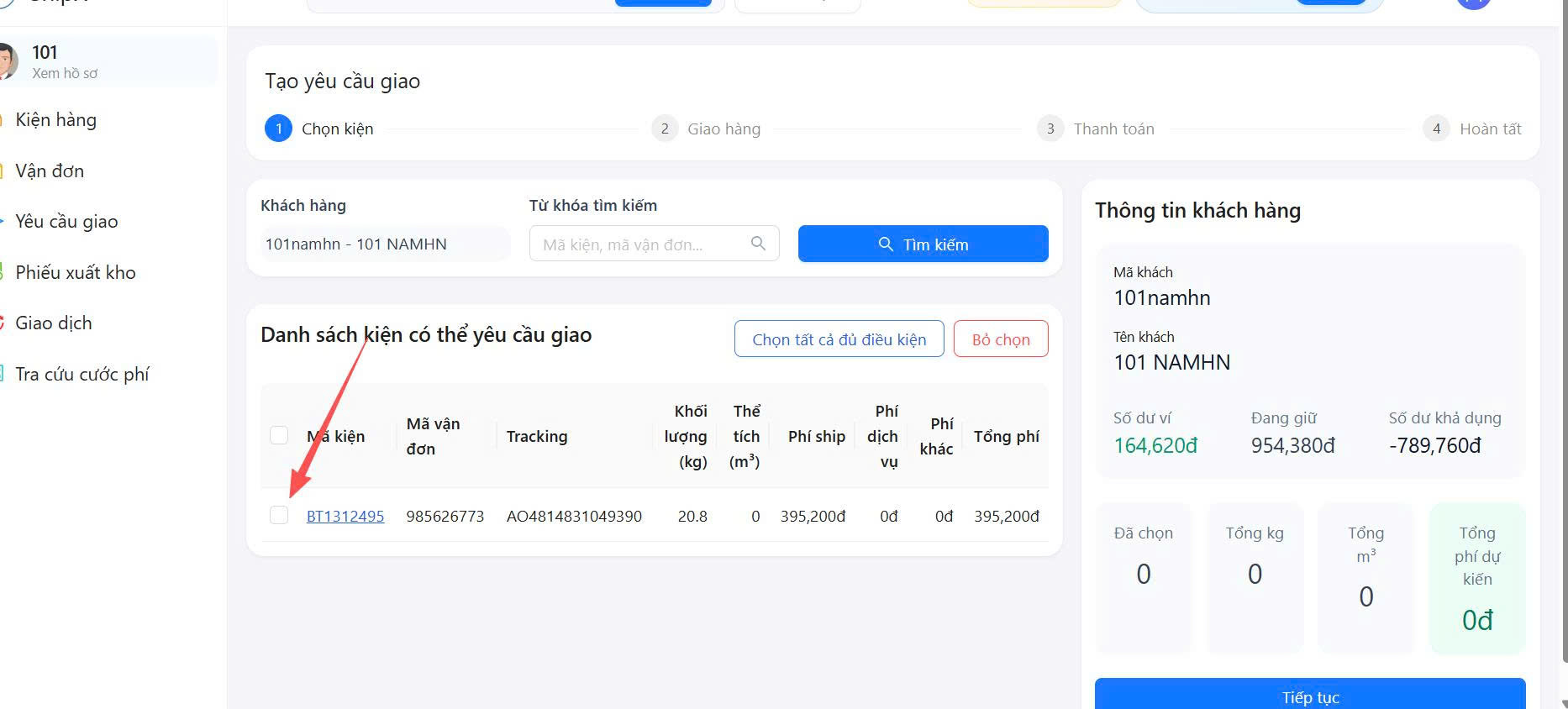The image size is (1568, 709).
Task: Select step 2 Giao hàng
Action: (706, 129)
